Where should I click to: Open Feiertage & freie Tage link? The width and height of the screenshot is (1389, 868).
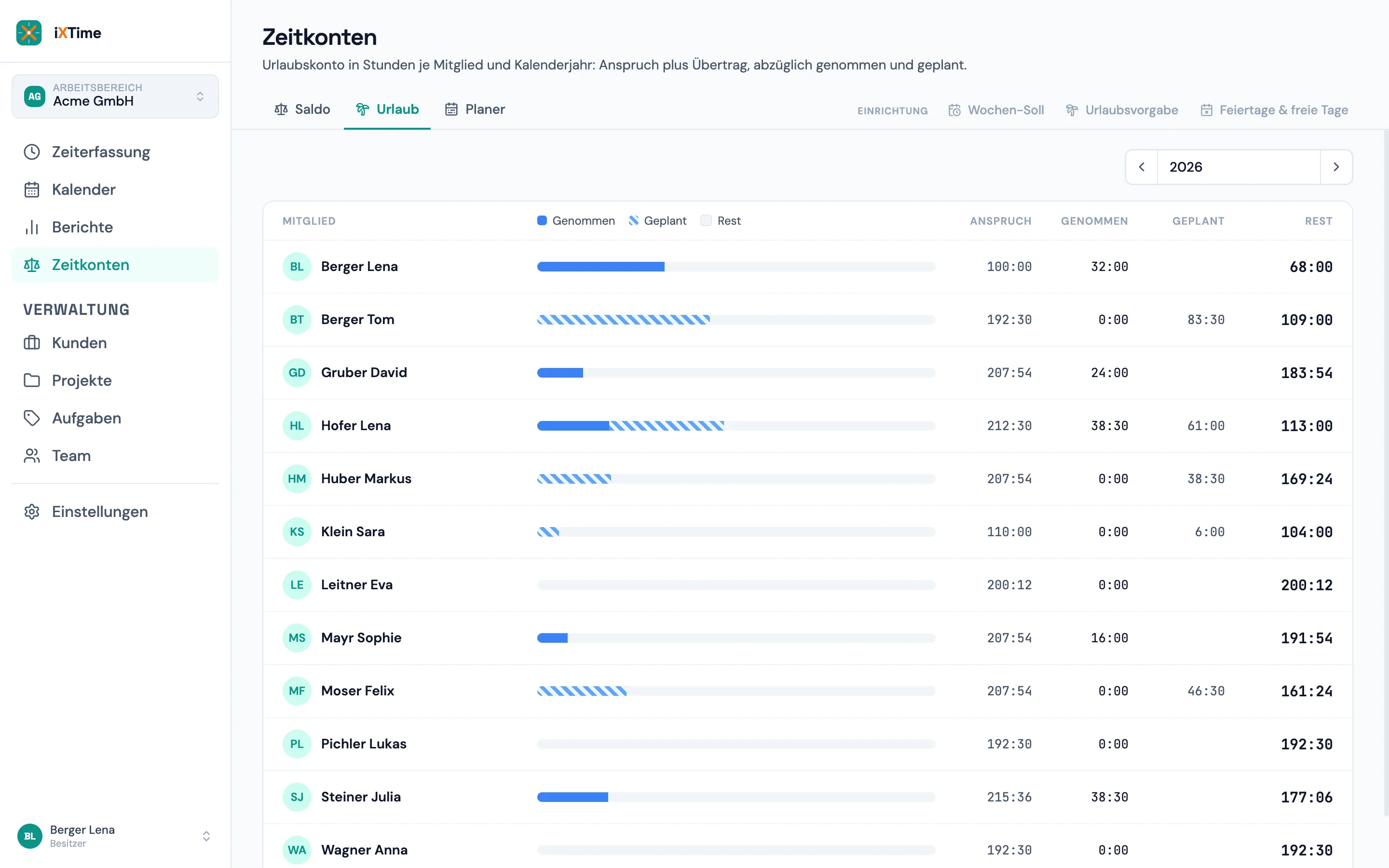click(x=1274, y=110)
